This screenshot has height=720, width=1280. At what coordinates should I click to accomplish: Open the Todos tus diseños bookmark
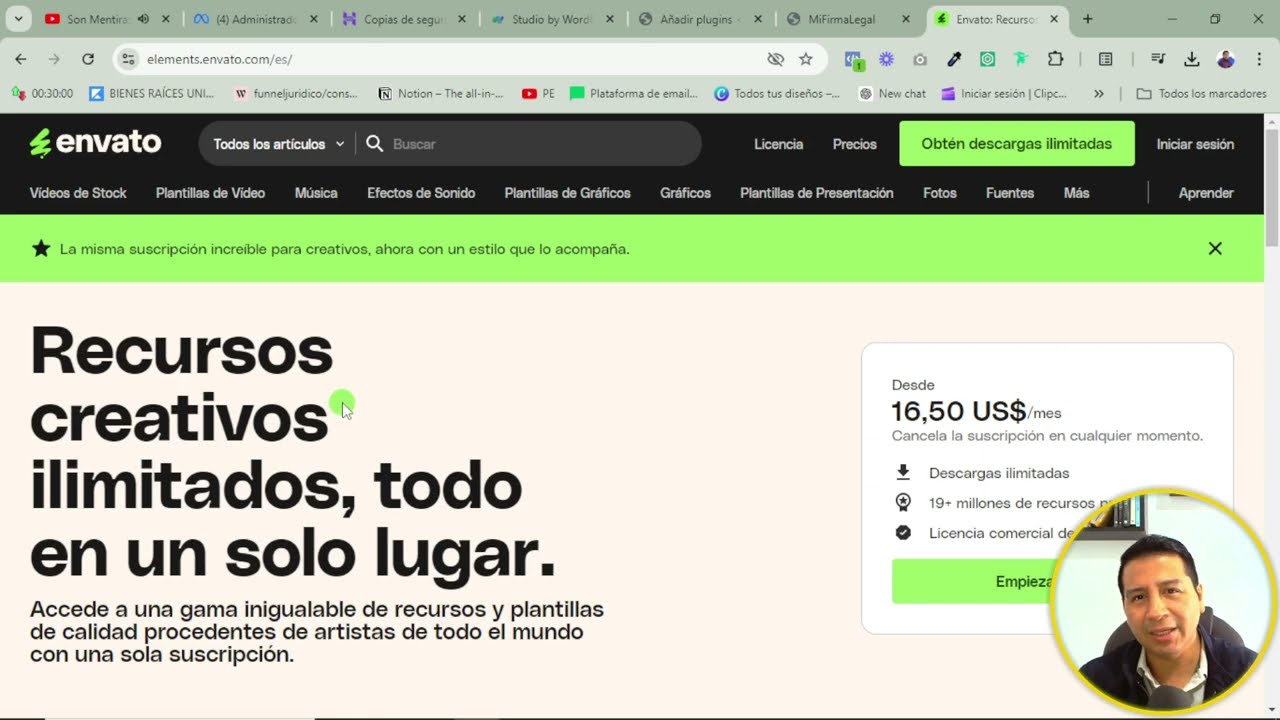point(777,94)
